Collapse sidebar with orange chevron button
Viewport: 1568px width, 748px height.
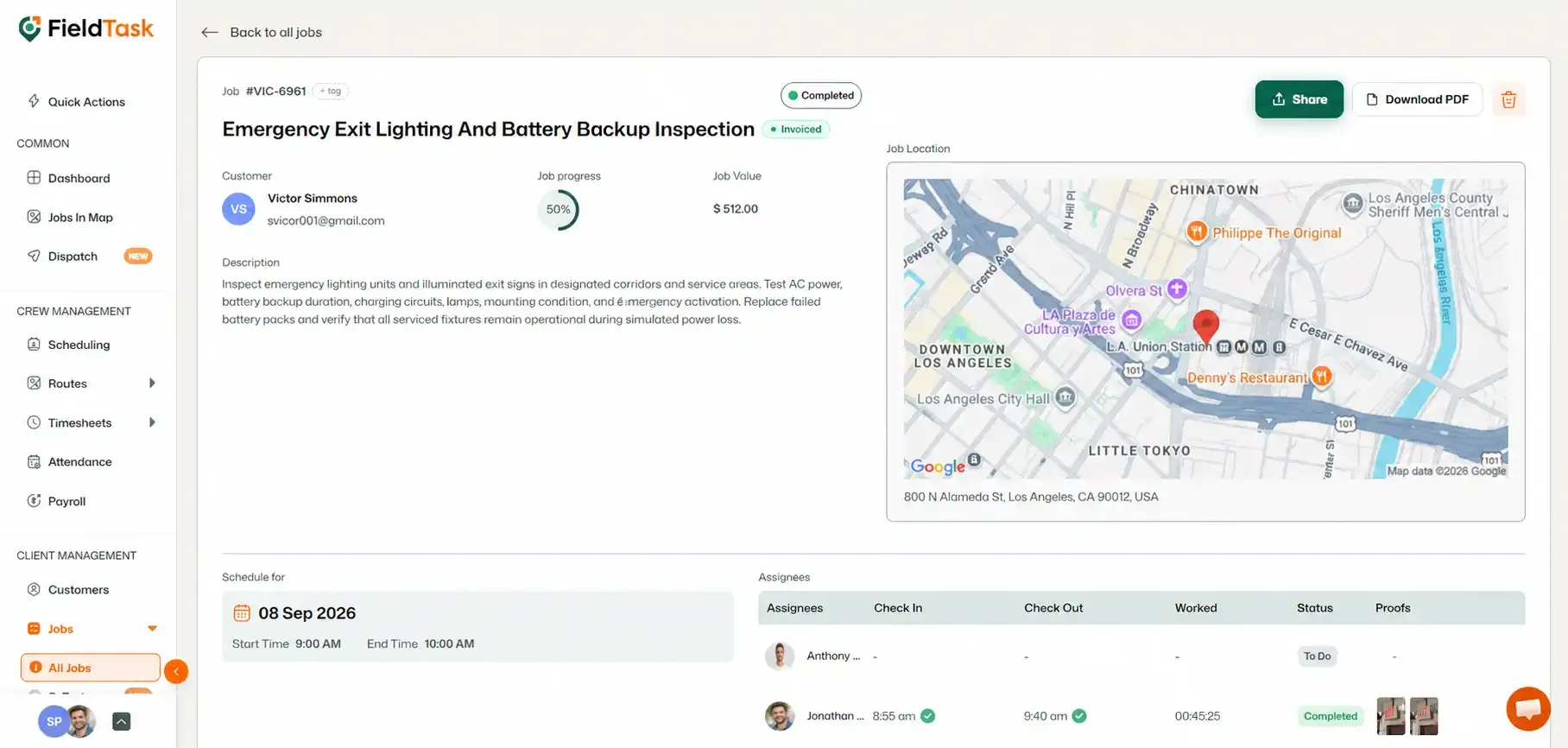click(176, 671)
